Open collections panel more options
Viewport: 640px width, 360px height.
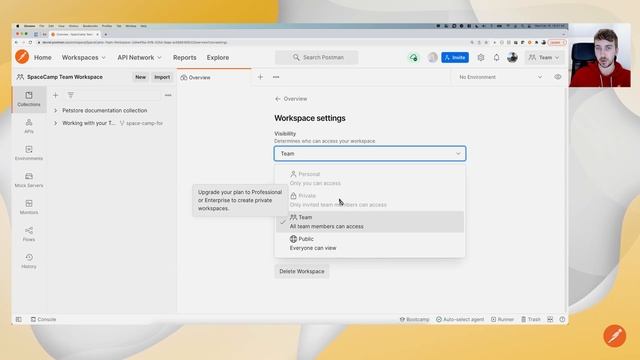[x=168, y=95]
